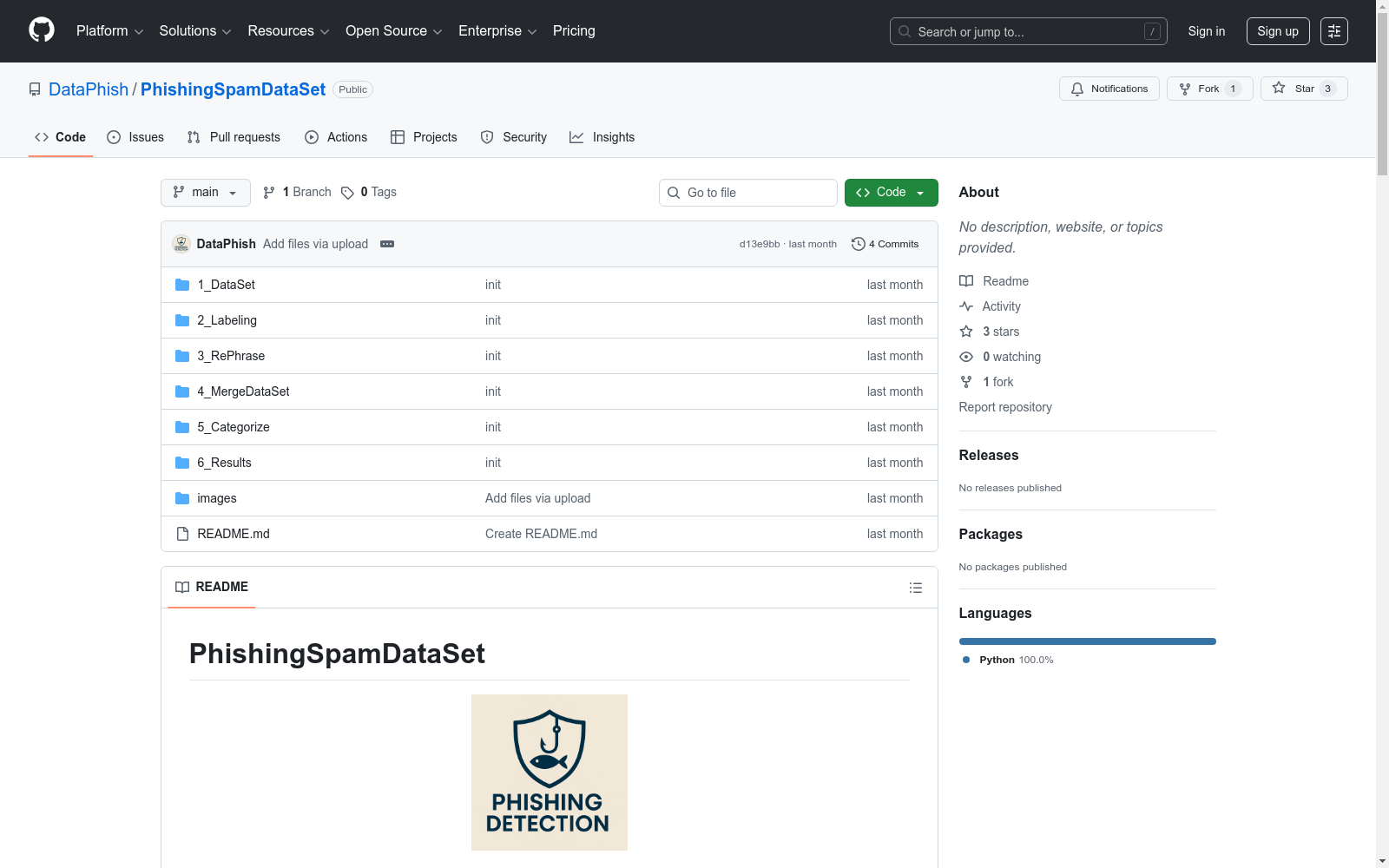The image size is (1389, 868).
Task: Click the Go to file input
Action: click(748, 193)
